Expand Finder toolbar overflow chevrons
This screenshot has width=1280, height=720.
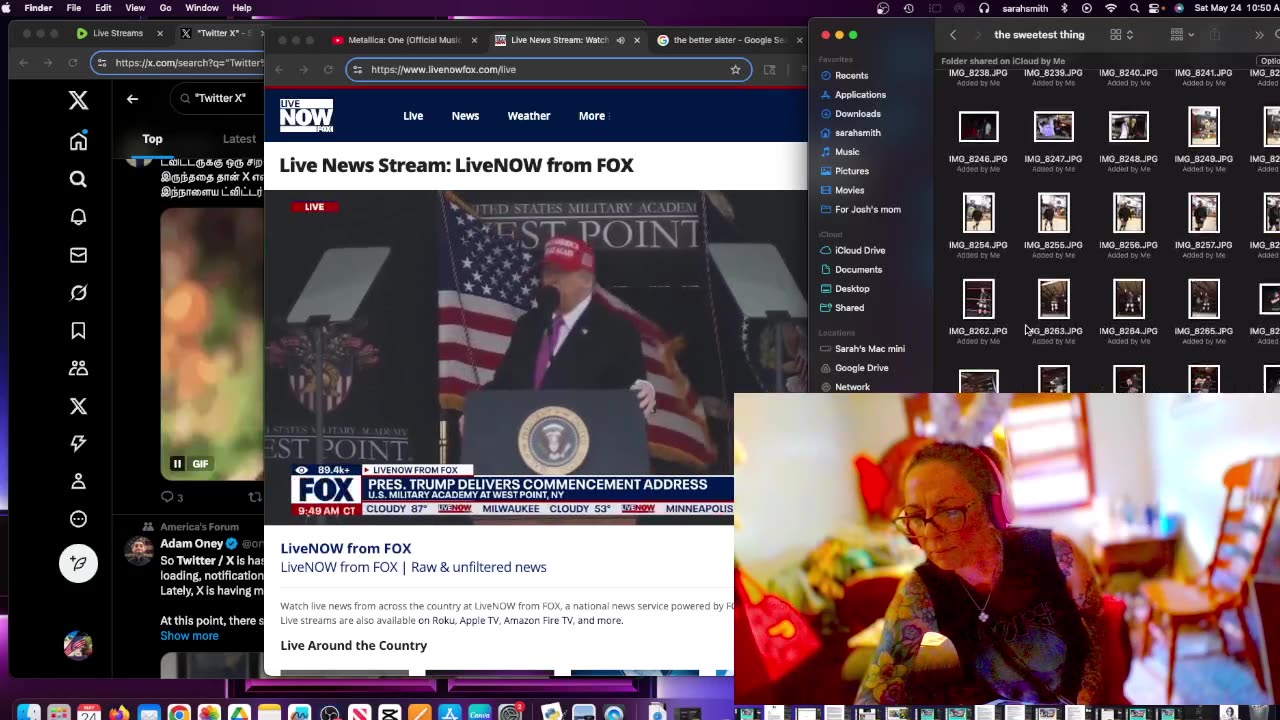pyautogui.click(x=1259, y=35)
